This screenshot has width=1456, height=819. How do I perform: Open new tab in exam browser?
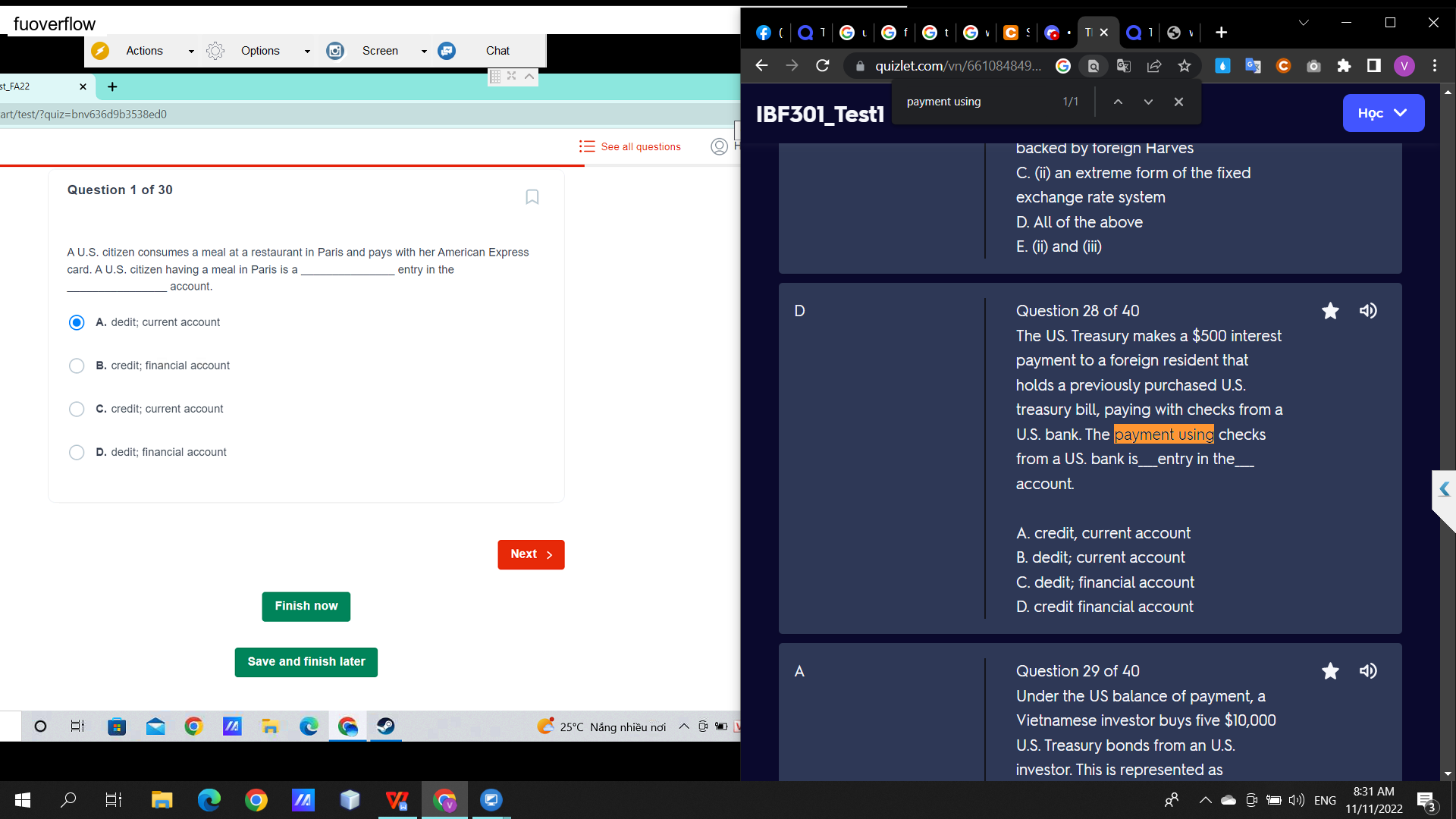112,86
